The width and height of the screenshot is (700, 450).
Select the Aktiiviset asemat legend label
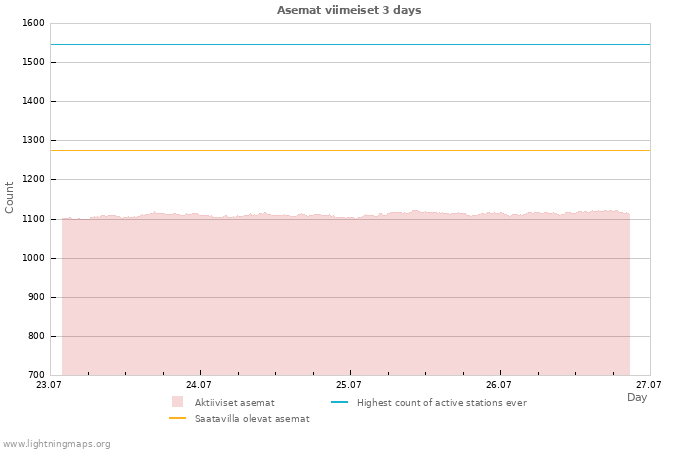(234, 403)
